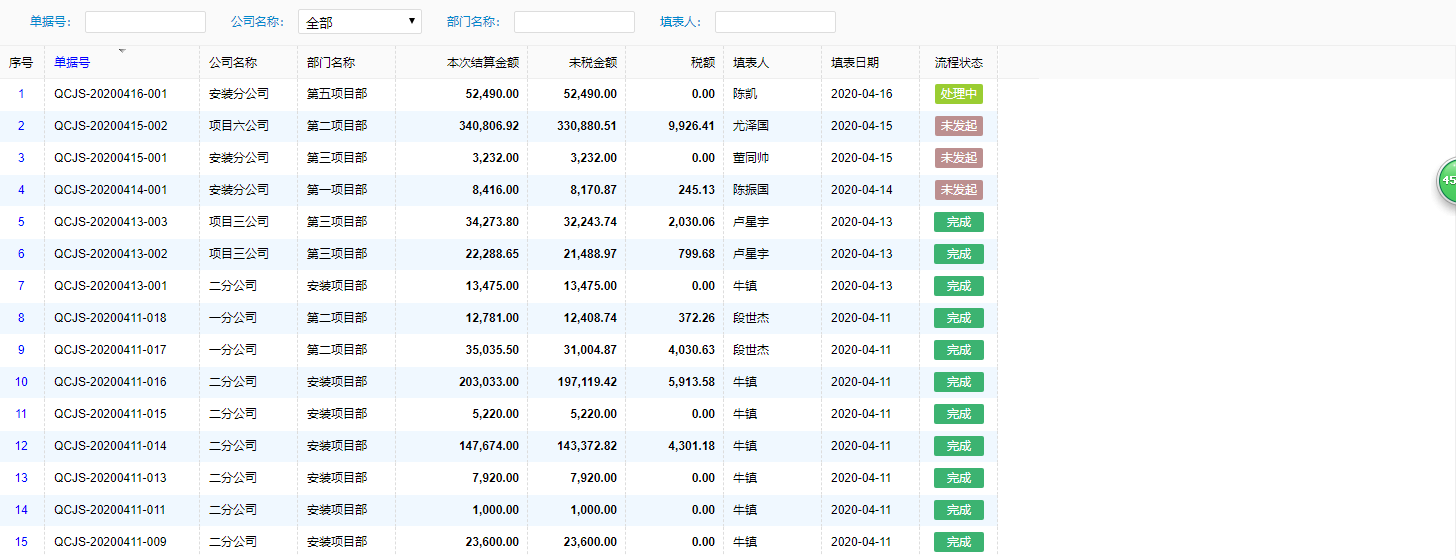1456x556 pixels.
Task: Open row number 15 link
Action: point(21,542)
